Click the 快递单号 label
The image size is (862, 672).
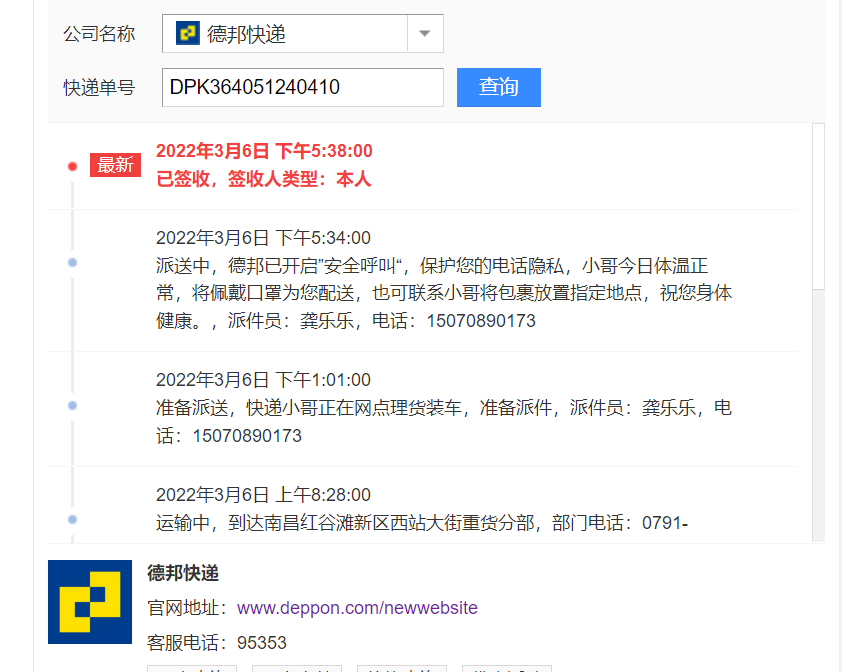point(100,87)
